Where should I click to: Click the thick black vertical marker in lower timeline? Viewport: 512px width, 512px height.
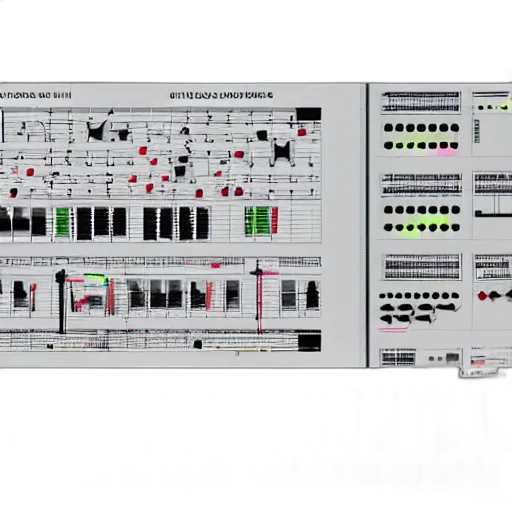coord(61,301)
